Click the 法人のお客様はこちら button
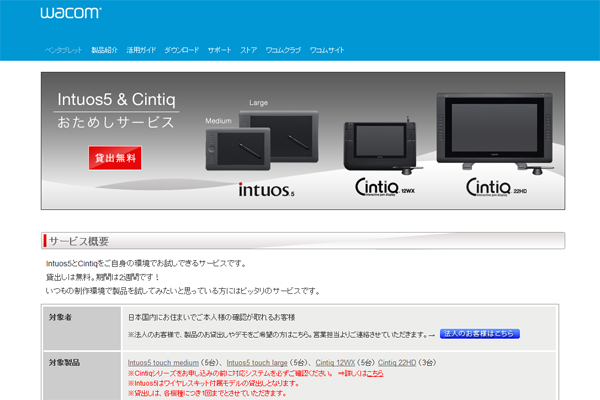Screen dimensions: 600x400 (x=480, y=334)
